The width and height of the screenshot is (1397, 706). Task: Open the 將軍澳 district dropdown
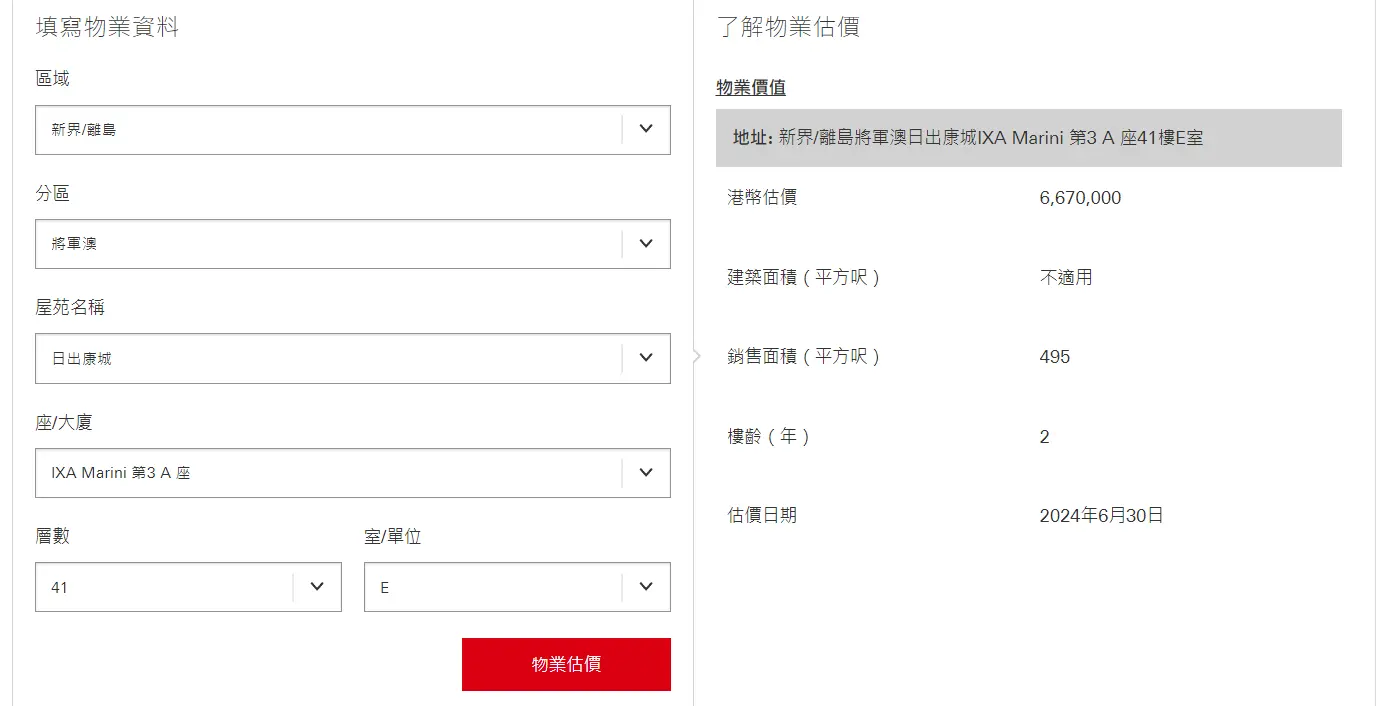tap(353, 244)
